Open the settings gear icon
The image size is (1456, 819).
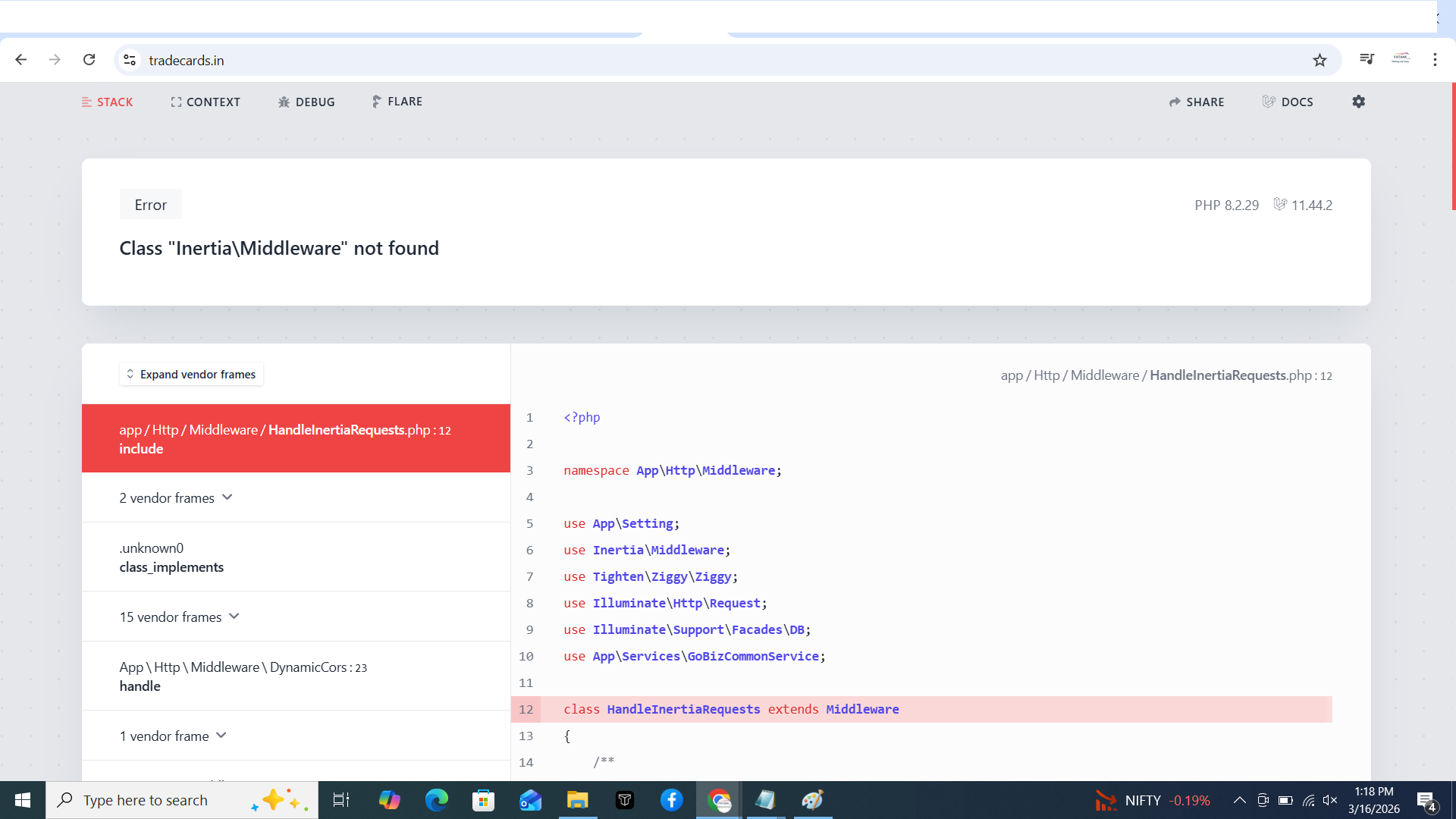[1358, 102]
